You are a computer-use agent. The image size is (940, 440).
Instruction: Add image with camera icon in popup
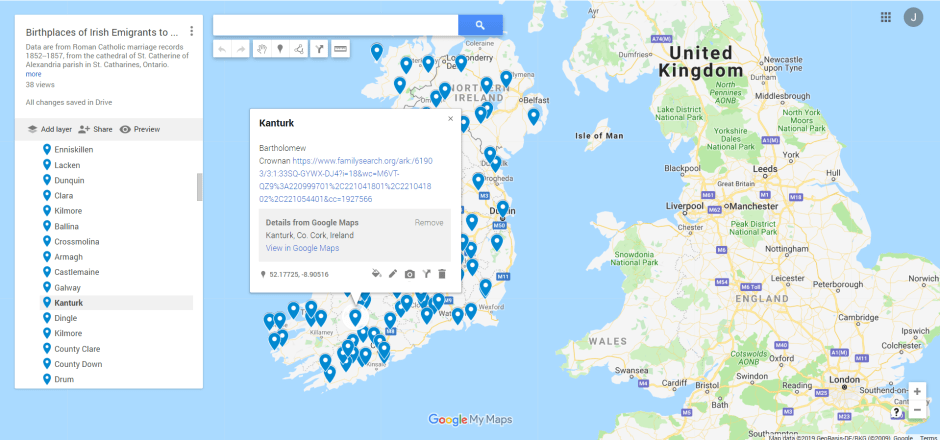pyautogui.click(x=409, y=273)
